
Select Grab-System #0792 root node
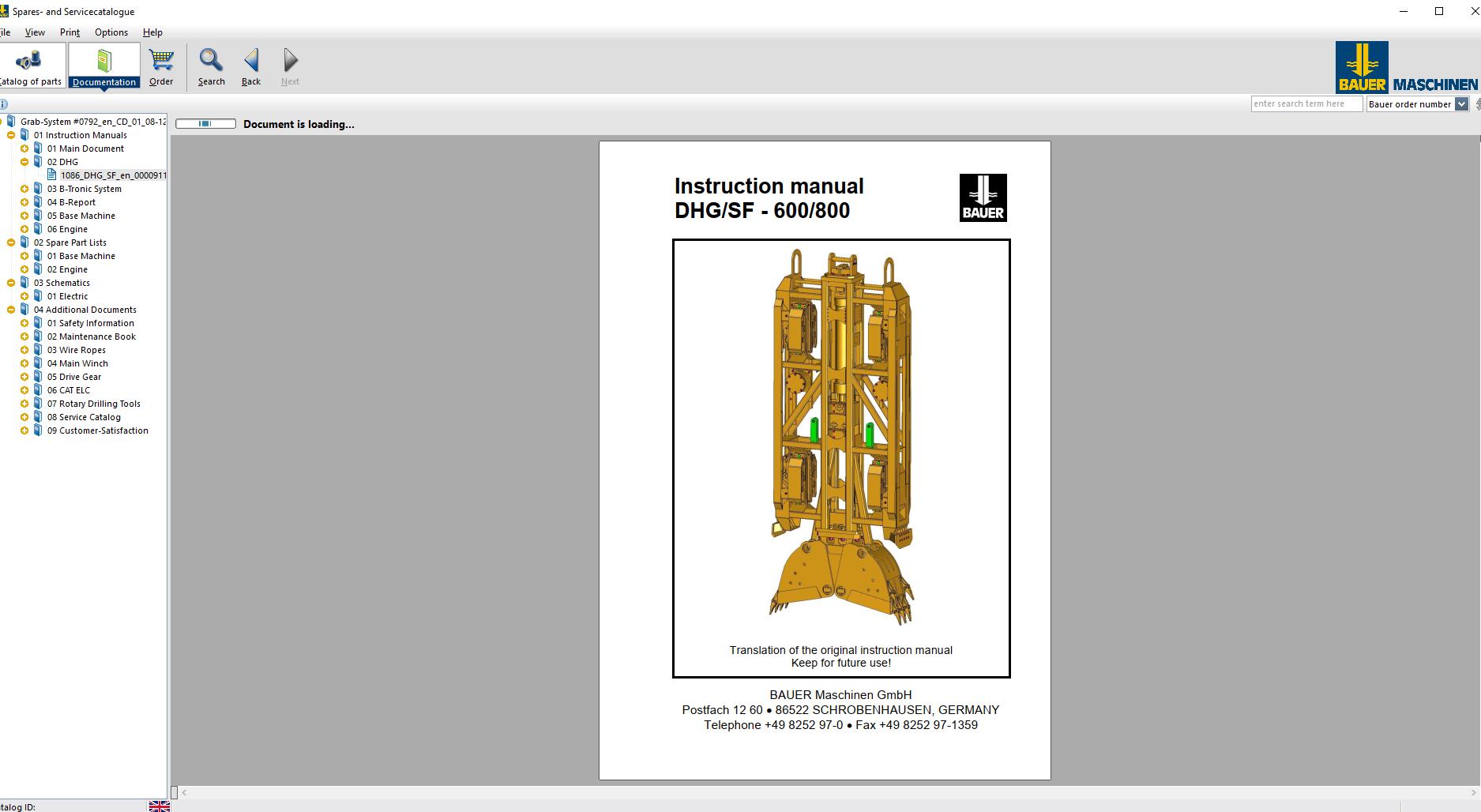(x=93, y=122)
